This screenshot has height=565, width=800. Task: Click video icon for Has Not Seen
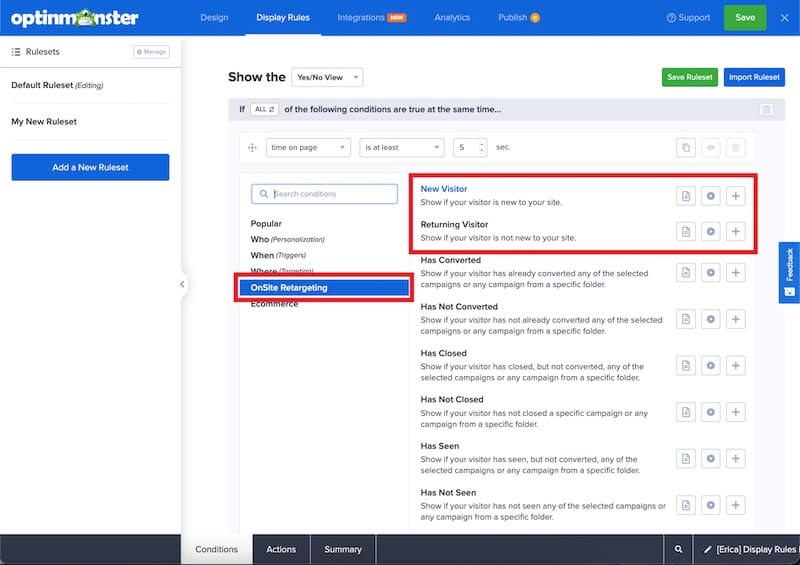click(711, 505)
